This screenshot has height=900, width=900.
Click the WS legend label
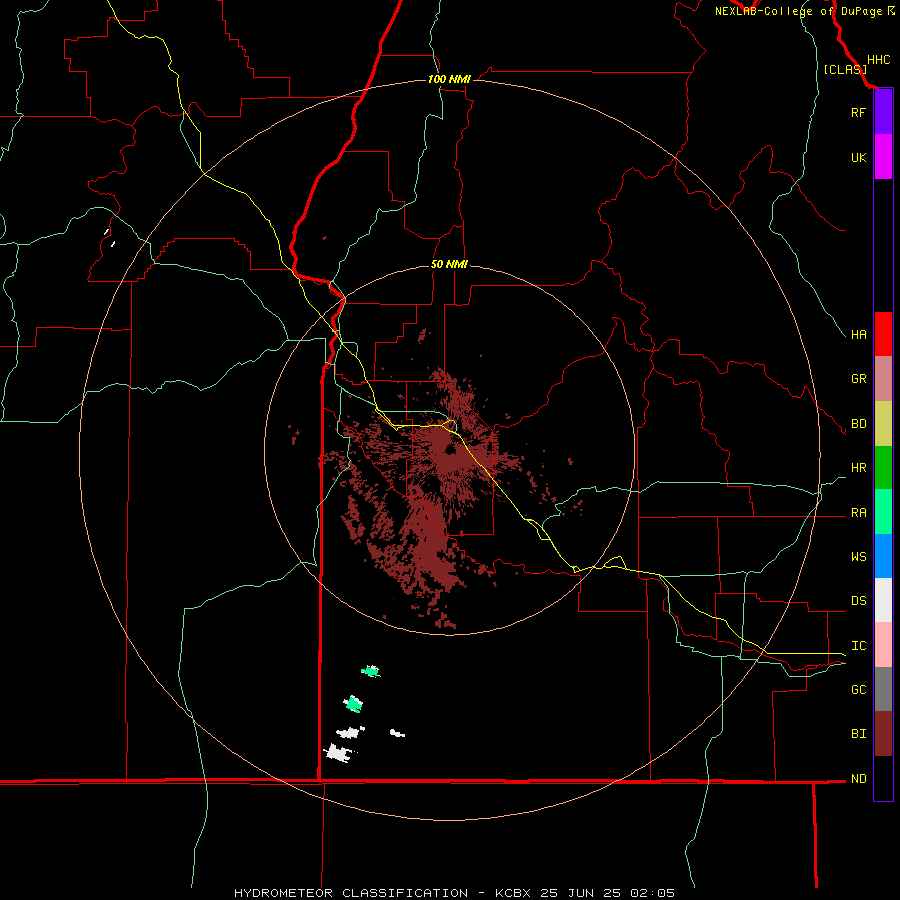(858, 556)
